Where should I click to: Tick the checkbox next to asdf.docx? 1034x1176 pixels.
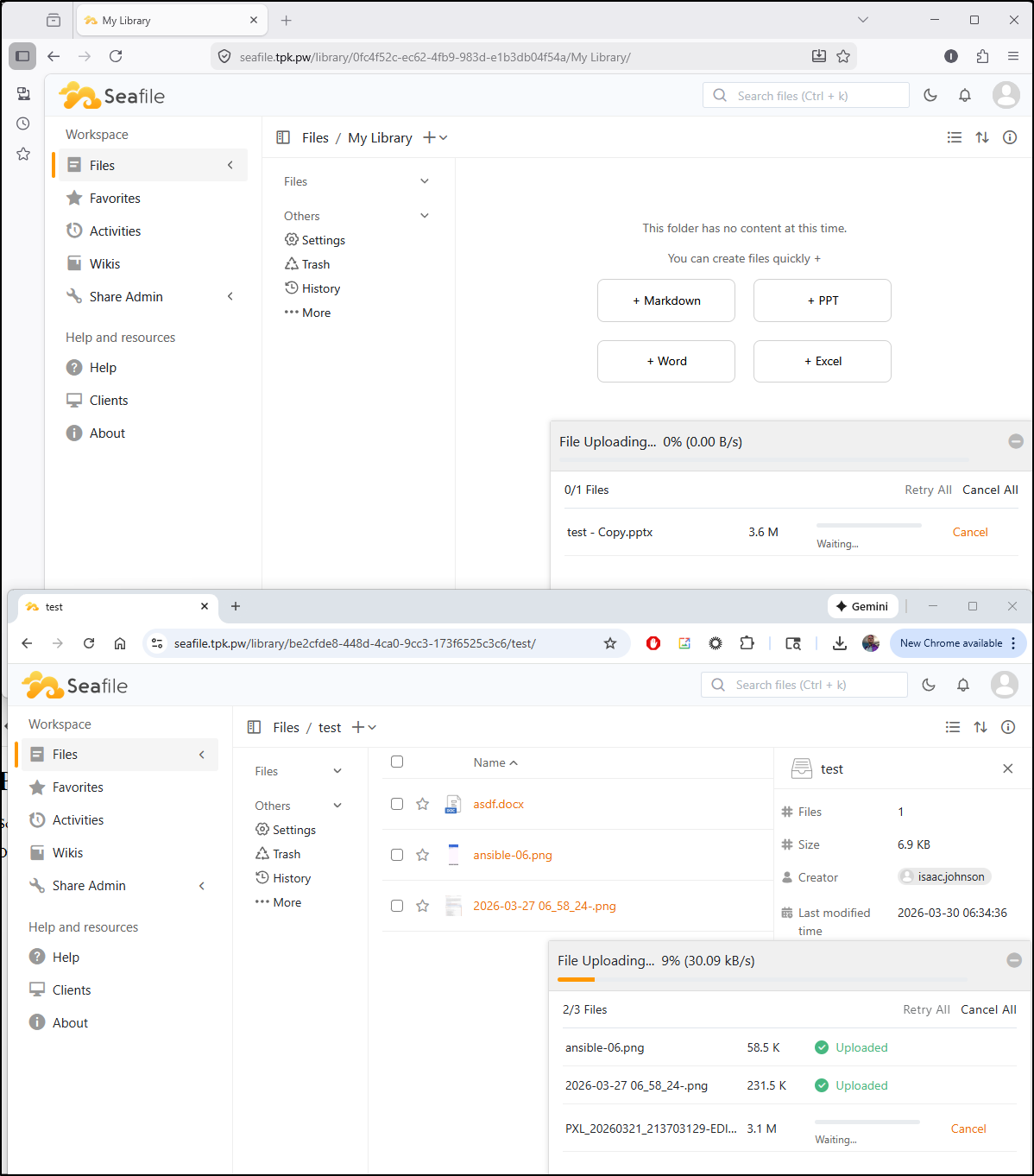tap(397, 804)
